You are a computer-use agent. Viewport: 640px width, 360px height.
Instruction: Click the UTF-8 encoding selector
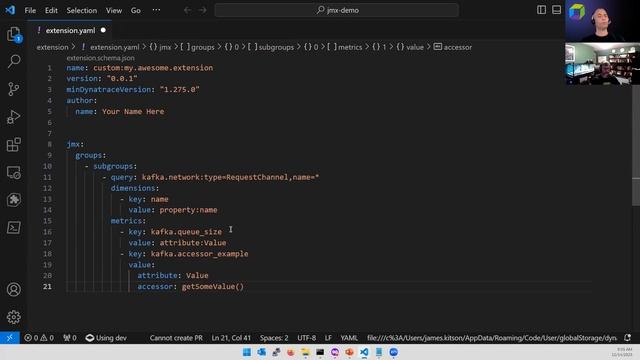pos(307,338)
